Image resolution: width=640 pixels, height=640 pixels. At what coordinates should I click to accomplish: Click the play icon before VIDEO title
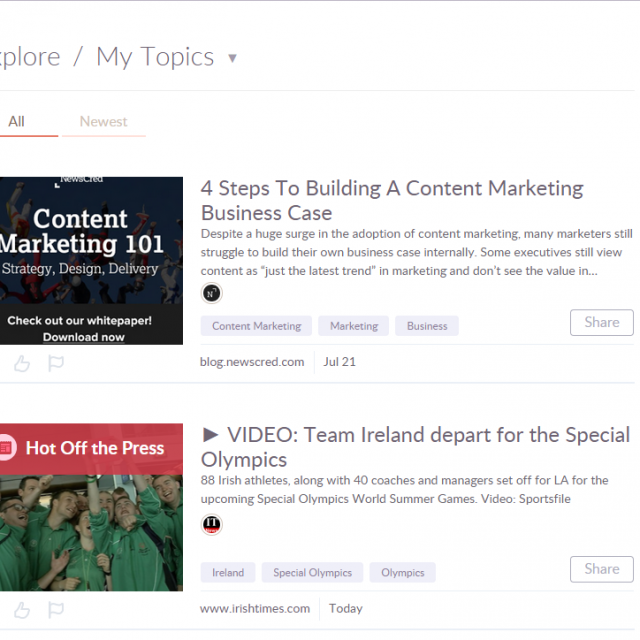point(210,435)
